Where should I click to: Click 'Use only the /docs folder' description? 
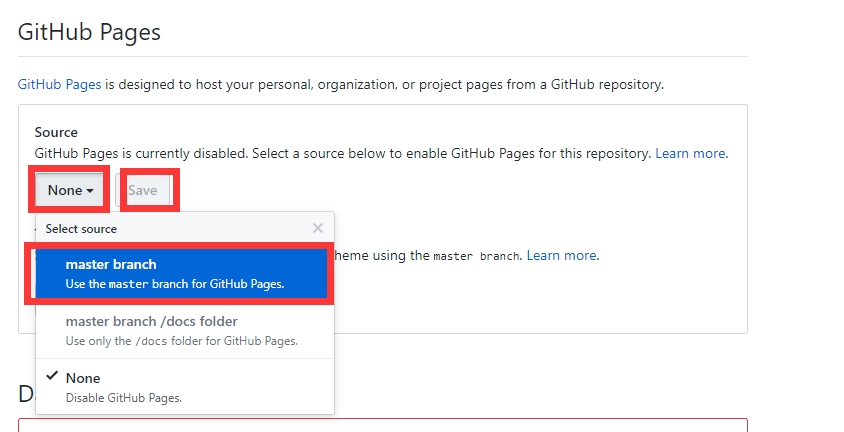[x=182, y=341]
